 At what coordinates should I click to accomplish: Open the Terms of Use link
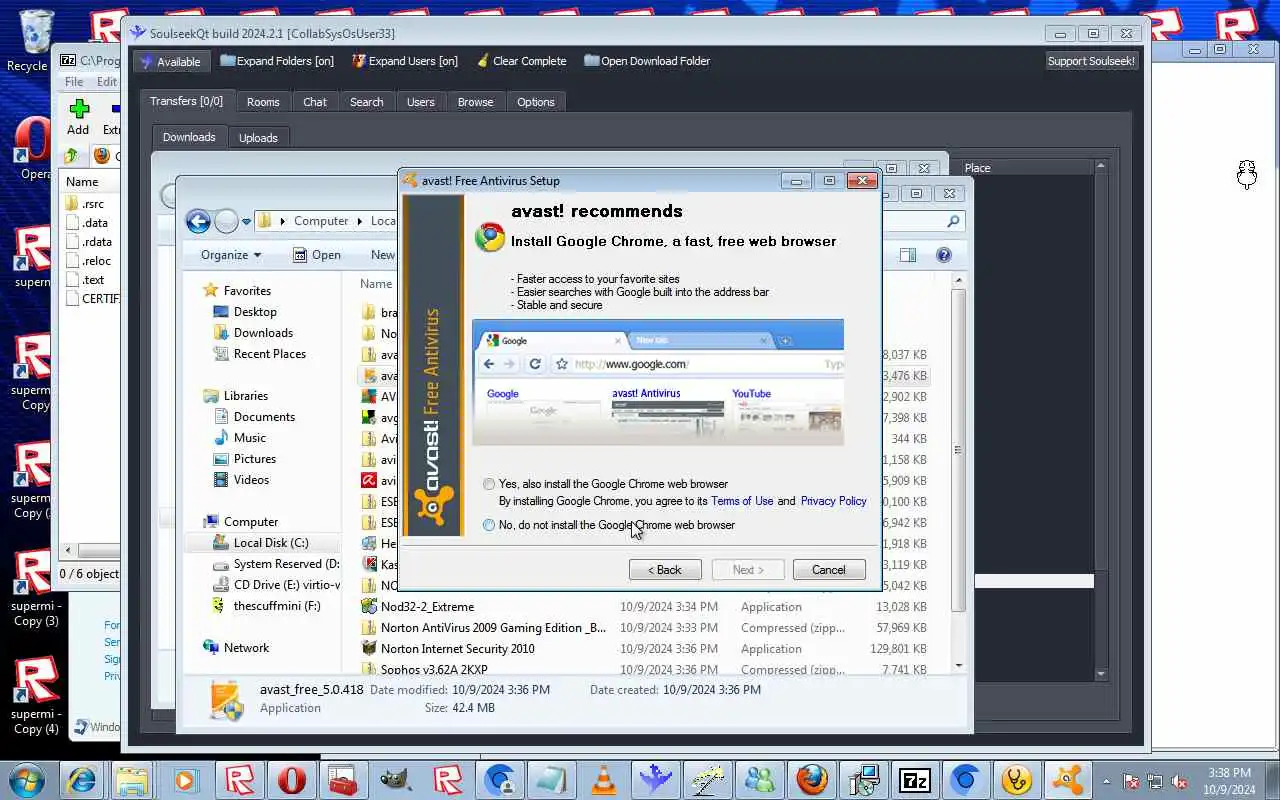pyautogui.click(x=742, y=501)
